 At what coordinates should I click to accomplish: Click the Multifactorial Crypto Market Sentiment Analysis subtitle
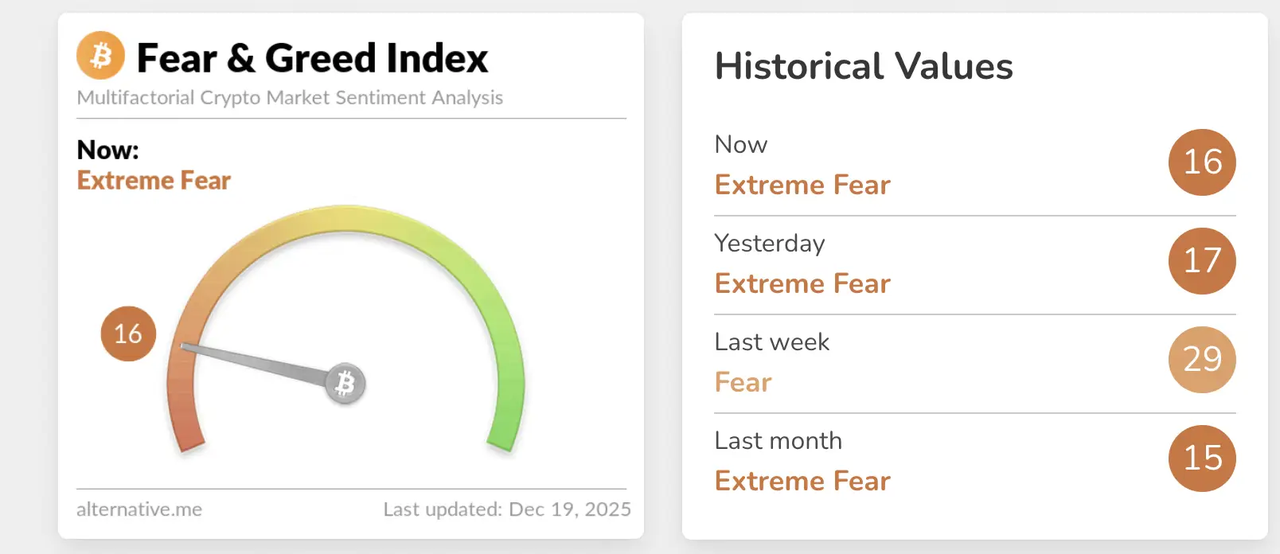(290, 98)
